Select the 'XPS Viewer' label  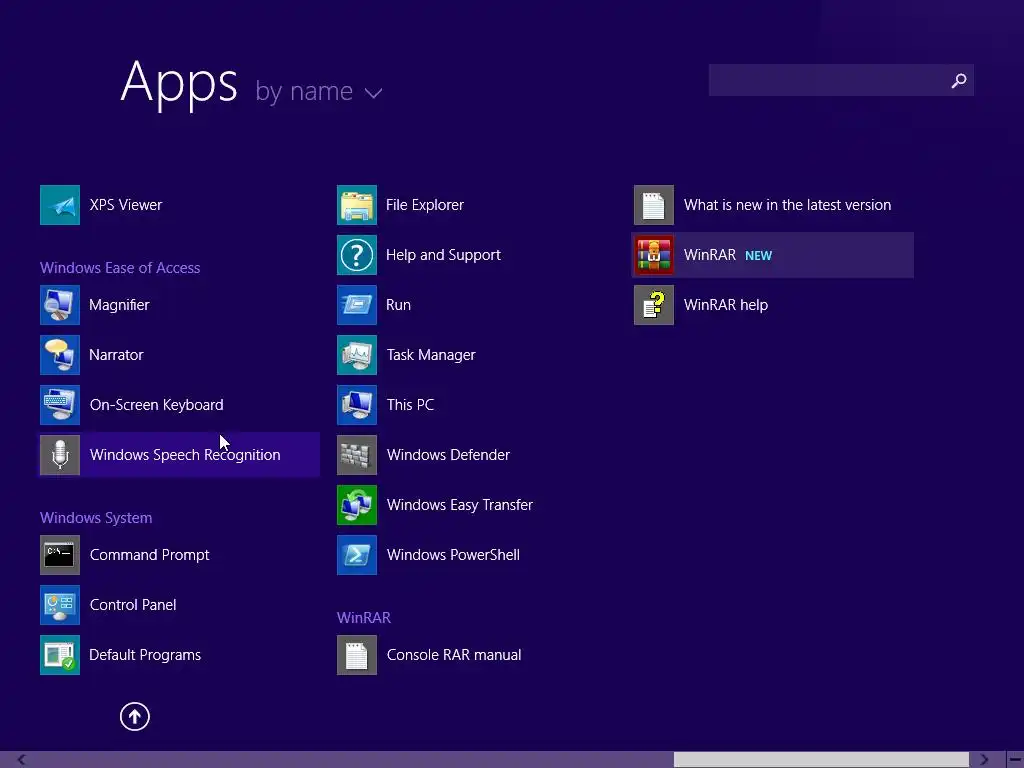coord(125,205)
